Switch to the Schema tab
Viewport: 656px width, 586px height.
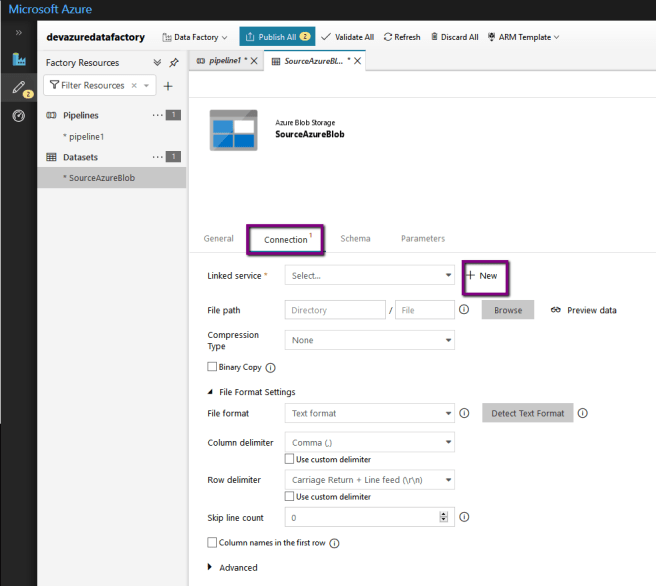point(355,239)
